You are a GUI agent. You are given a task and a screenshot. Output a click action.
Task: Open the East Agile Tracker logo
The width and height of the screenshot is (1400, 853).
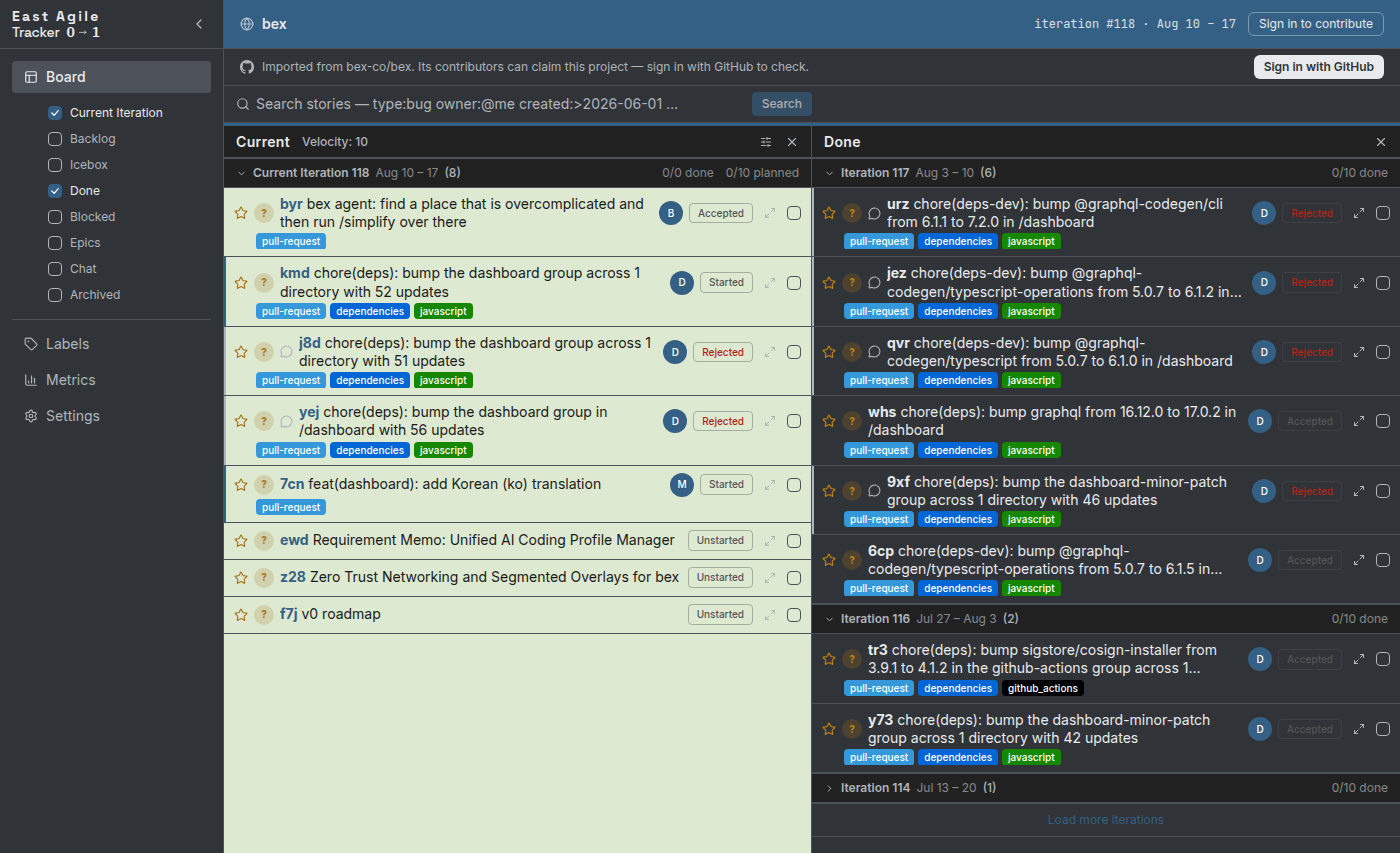click(56, 24)
